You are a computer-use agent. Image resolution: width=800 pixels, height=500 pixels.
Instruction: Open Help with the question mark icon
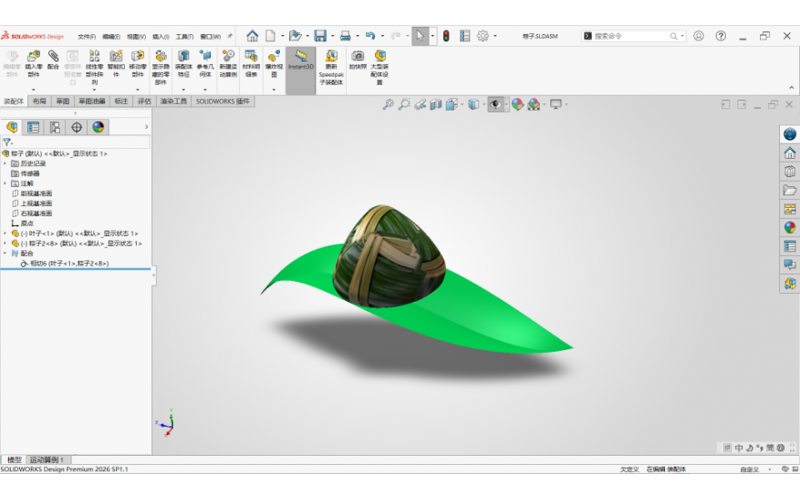click(x=720, y=36)
